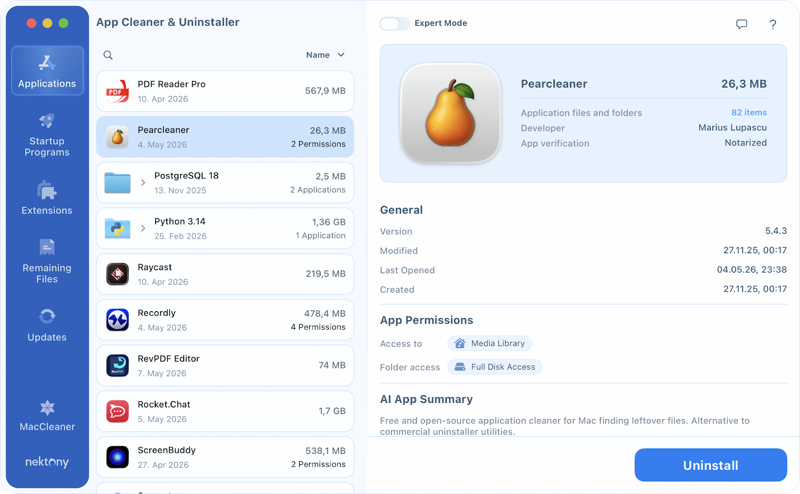
Task: Click the ScreenBuddy app icon
Action: pos(117,457)
